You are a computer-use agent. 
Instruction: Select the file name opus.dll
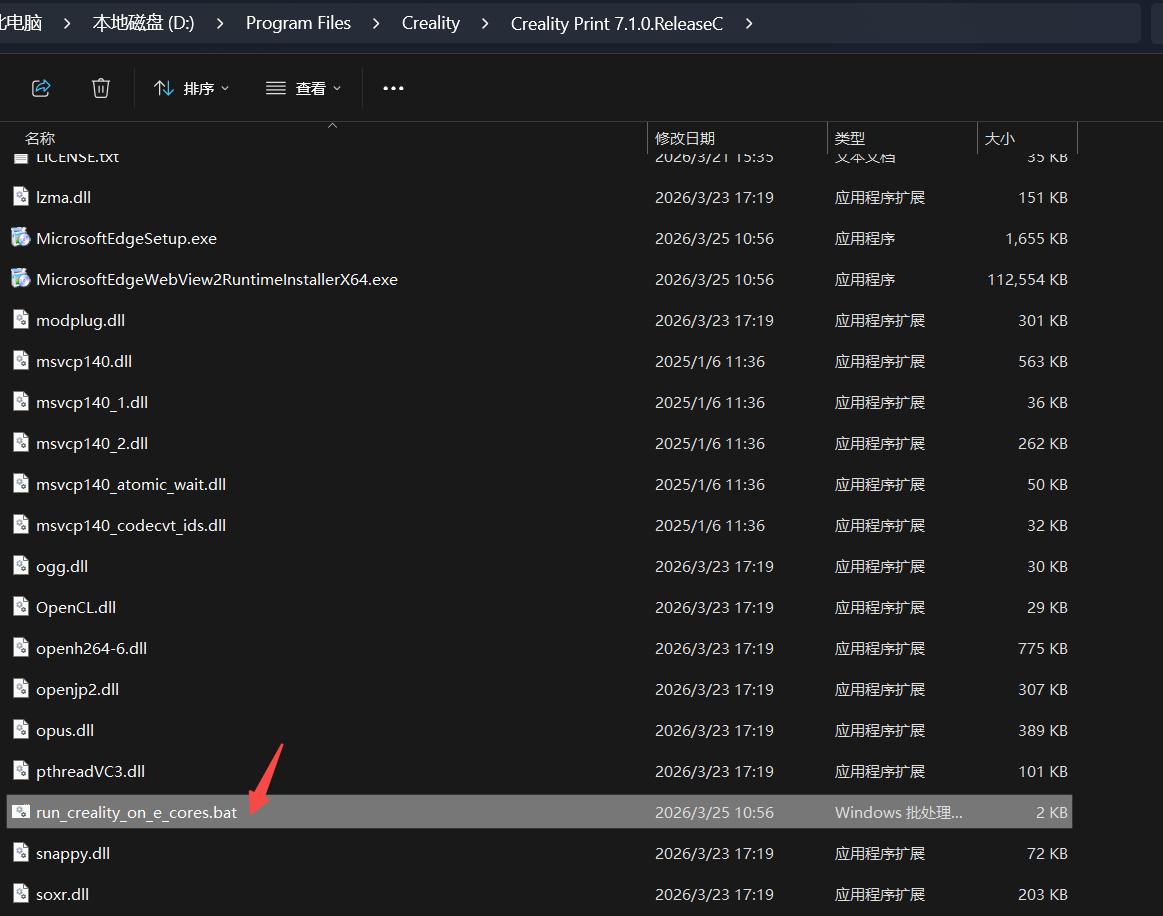pyautogui.click(x=65, y=731)
